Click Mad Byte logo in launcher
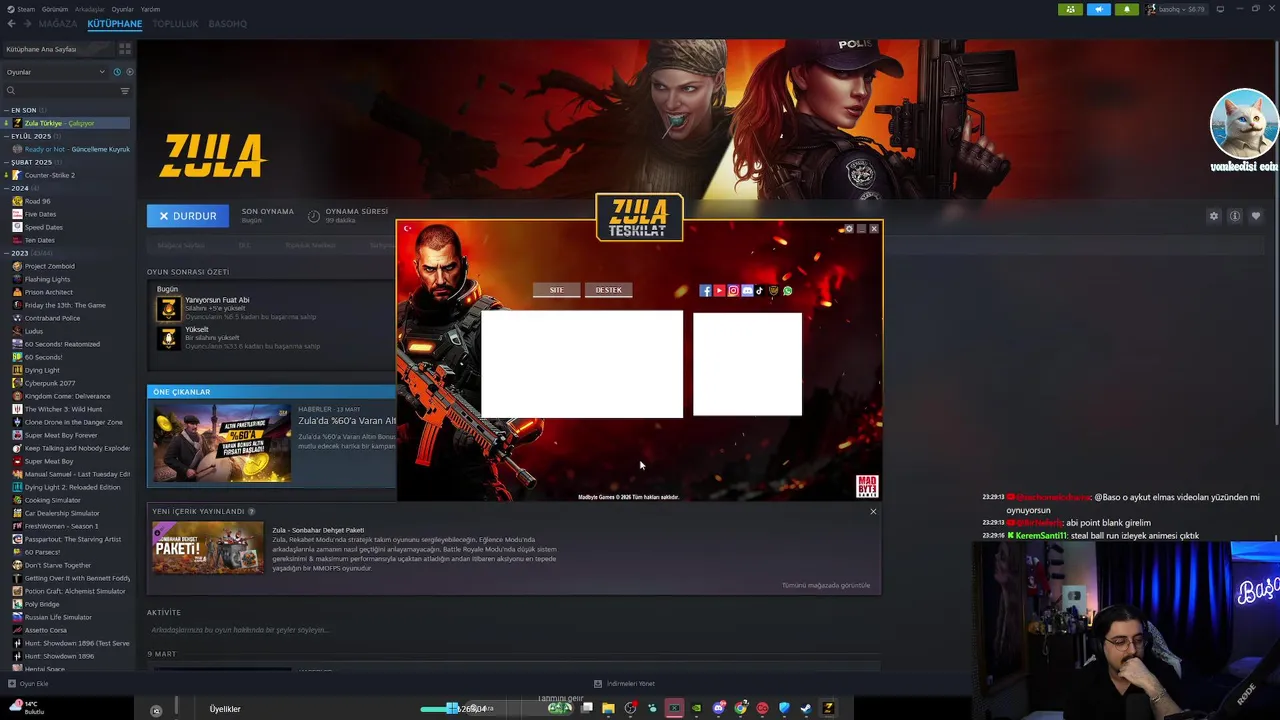This screenshot has width=1280, height=720. (x=867, y=486)
